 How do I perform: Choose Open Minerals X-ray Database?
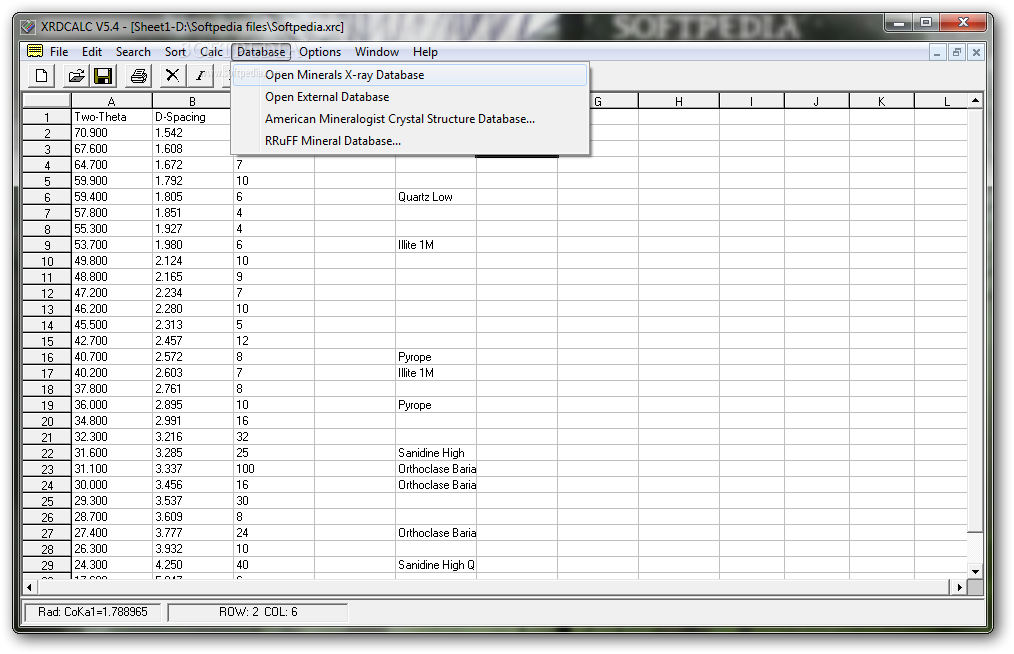point(410,75)
